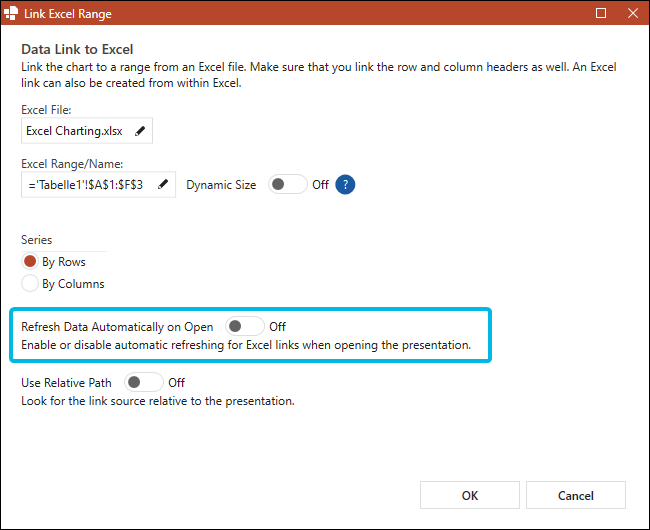Toggle the Dynamic Size switch
The image size is (650, 530).
(287, 184)
